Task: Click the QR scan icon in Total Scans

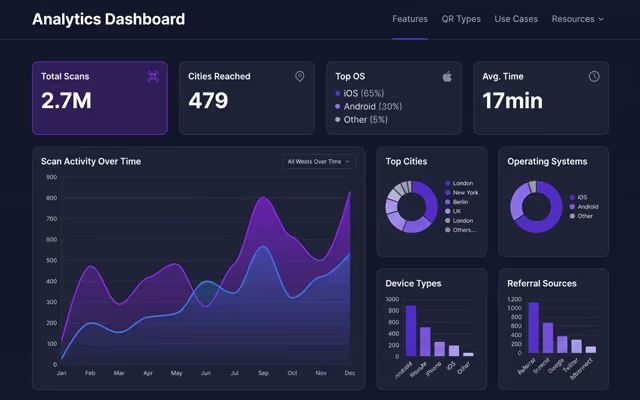Action: tap(153, 76)
